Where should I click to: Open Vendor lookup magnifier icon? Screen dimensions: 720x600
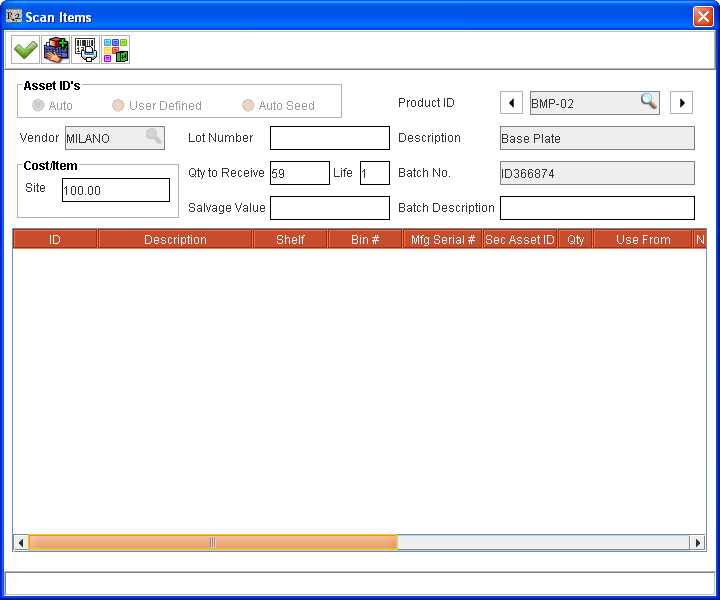(153, 137)
